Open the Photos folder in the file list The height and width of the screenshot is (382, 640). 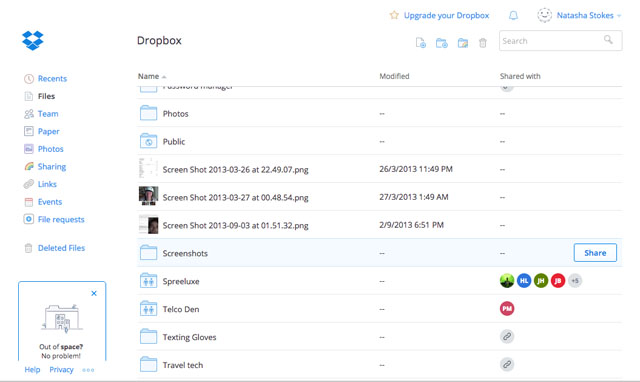pos(176,113)
